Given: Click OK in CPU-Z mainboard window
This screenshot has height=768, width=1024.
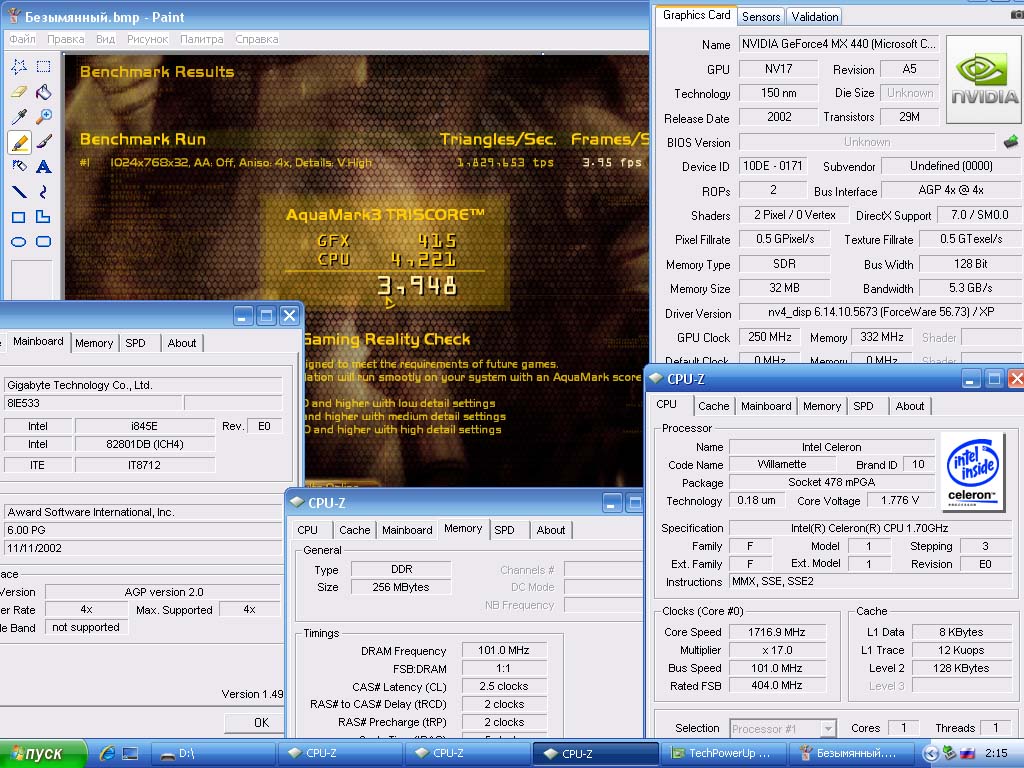Looking at the screenshot, I should pyautogui.click(x=255, y=723).
